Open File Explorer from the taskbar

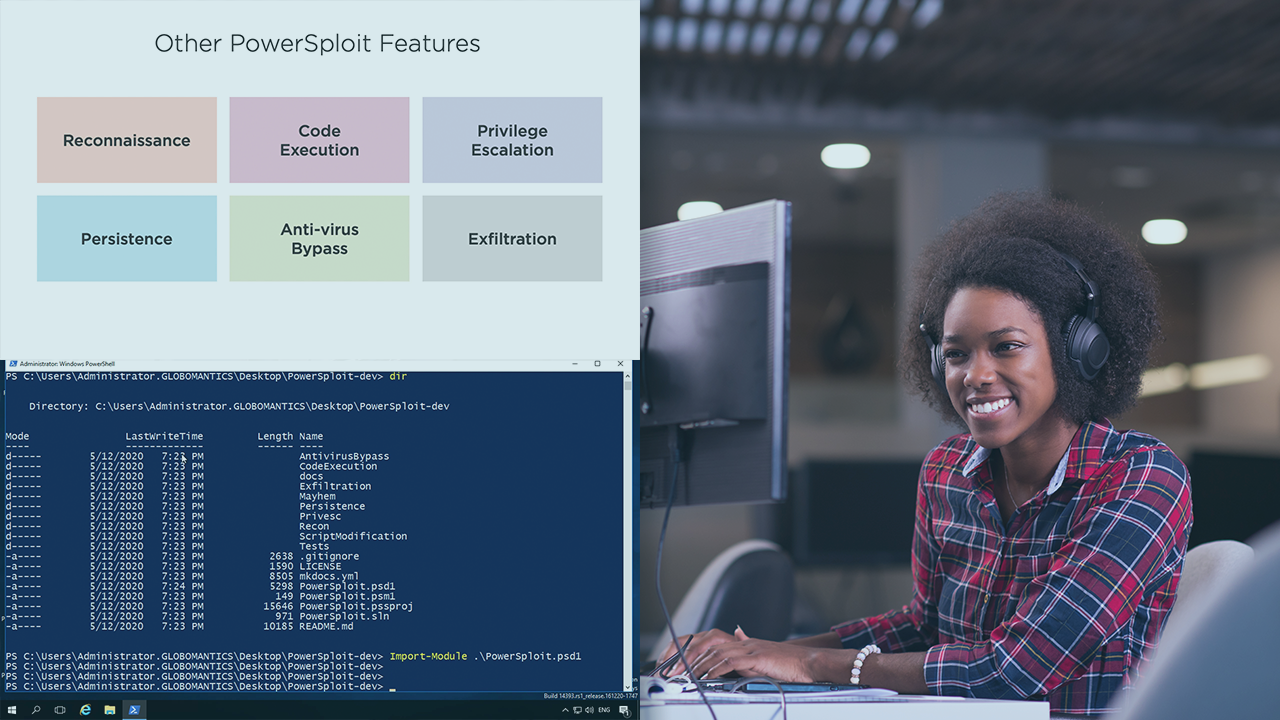point(109,710)
